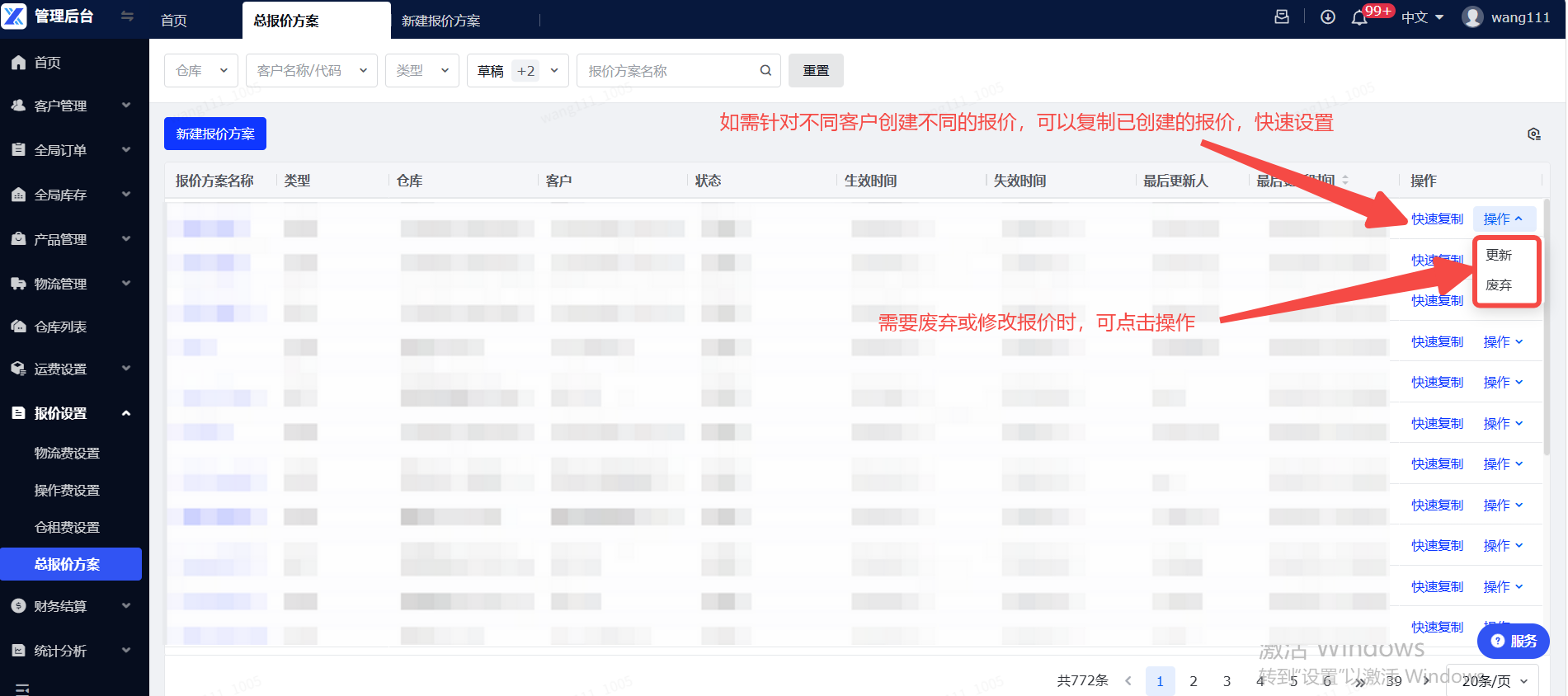Open 物流费设置 in sidebar
Viewport: 1568px width, 696px height.
[x=67, y=454]
